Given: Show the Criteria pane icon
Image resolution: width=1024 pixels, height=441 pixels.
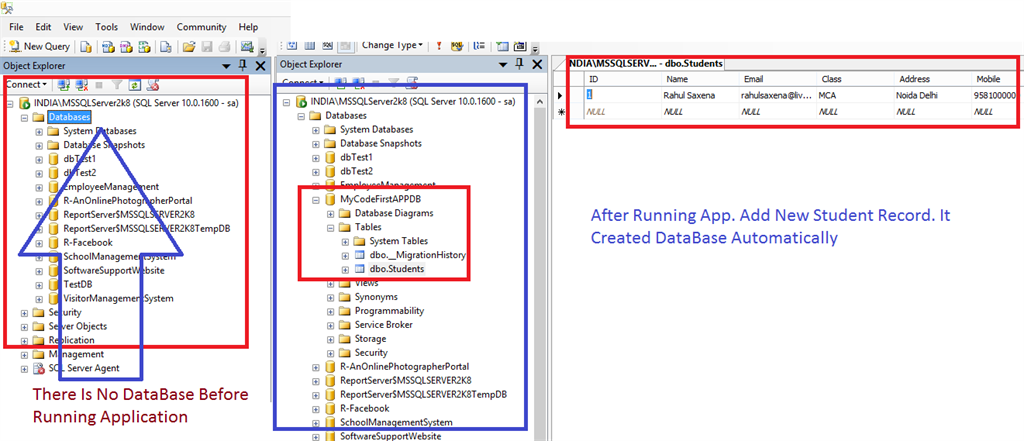Looking at the screenshot, I should coord(310,45).
